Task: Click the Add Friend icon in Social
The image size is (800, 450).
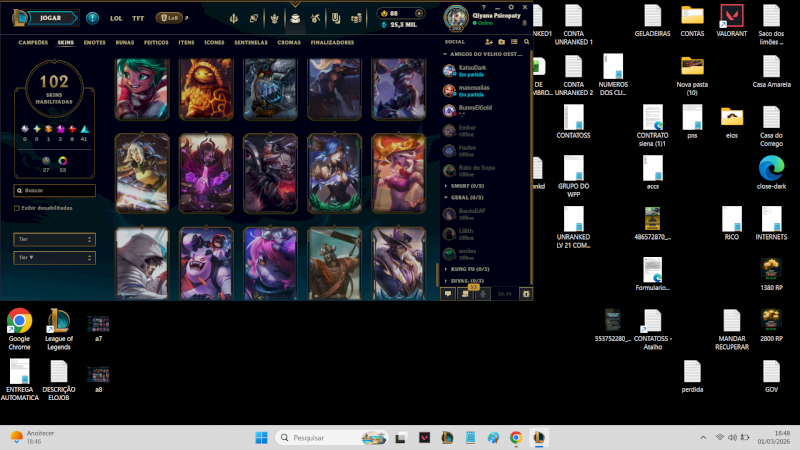Action: coord(489,42)
